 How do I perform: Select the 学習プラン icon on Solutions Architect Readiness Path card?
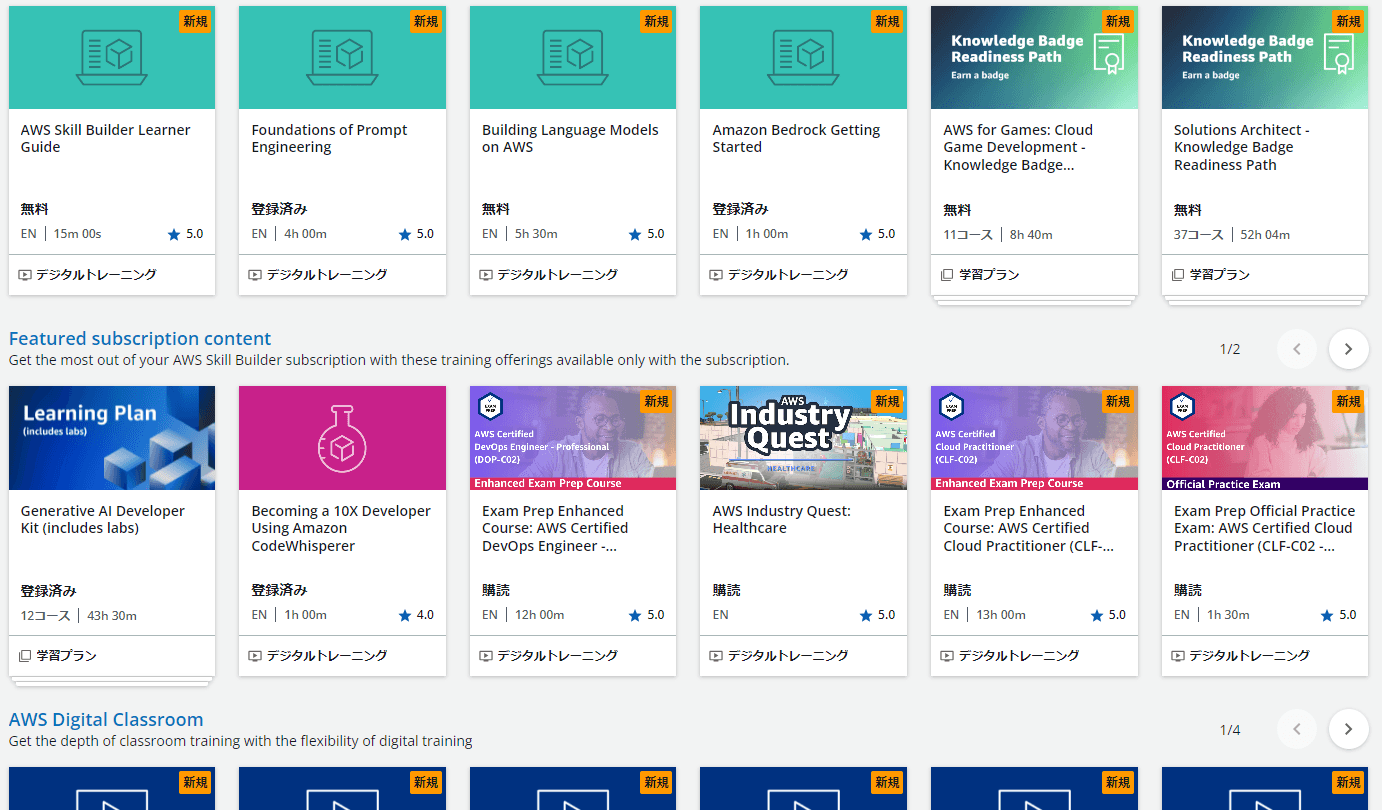click(1178, 273)
